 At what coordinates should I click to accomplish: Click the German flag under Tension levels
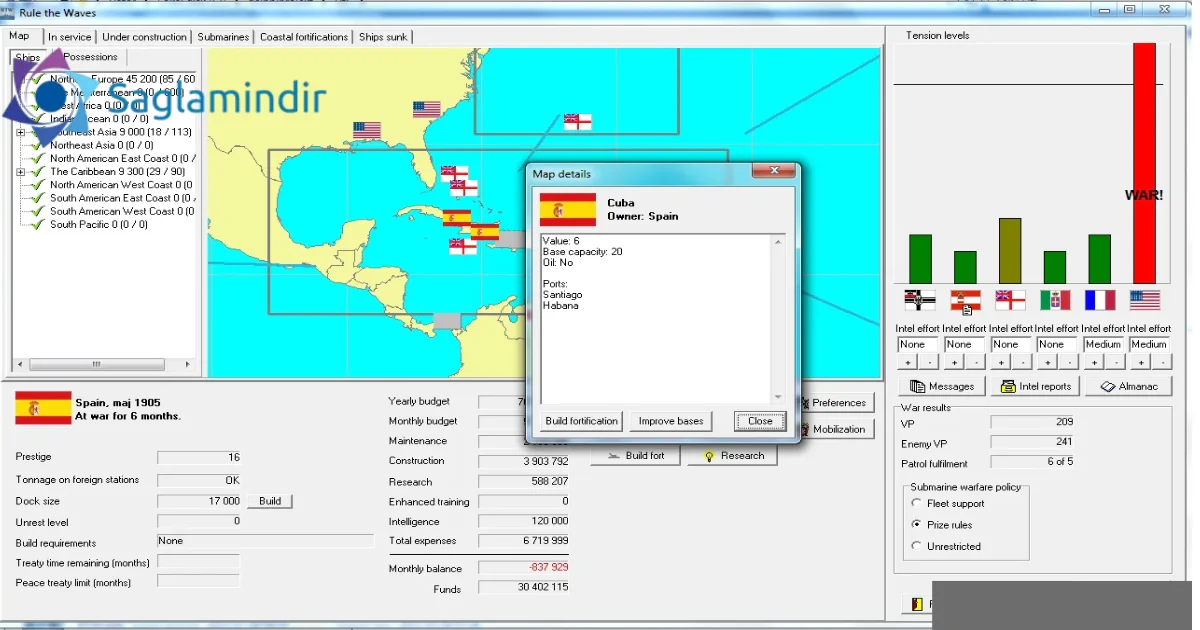[919, 300]
